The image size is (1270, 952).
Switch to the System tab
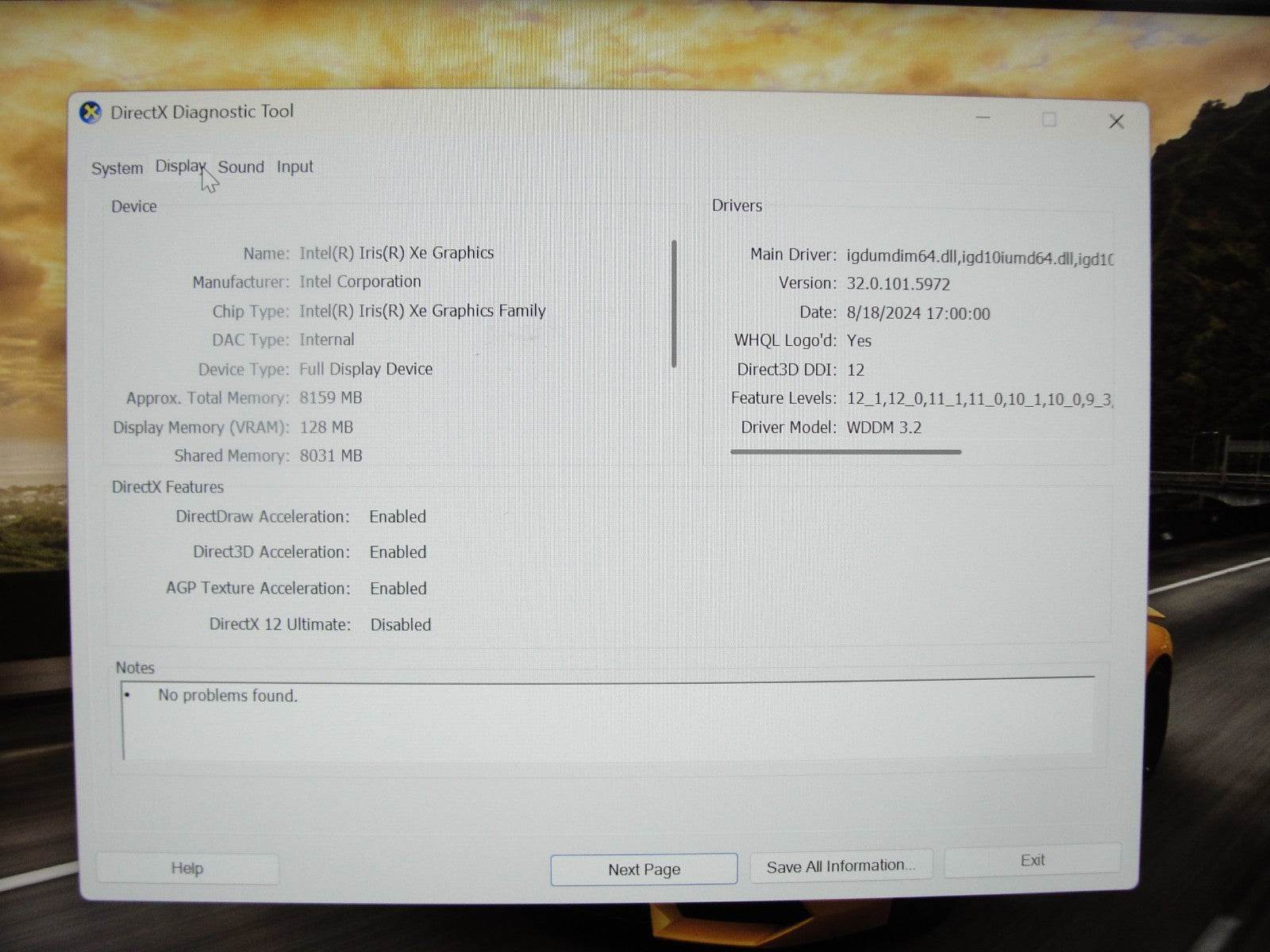(116, 167)
